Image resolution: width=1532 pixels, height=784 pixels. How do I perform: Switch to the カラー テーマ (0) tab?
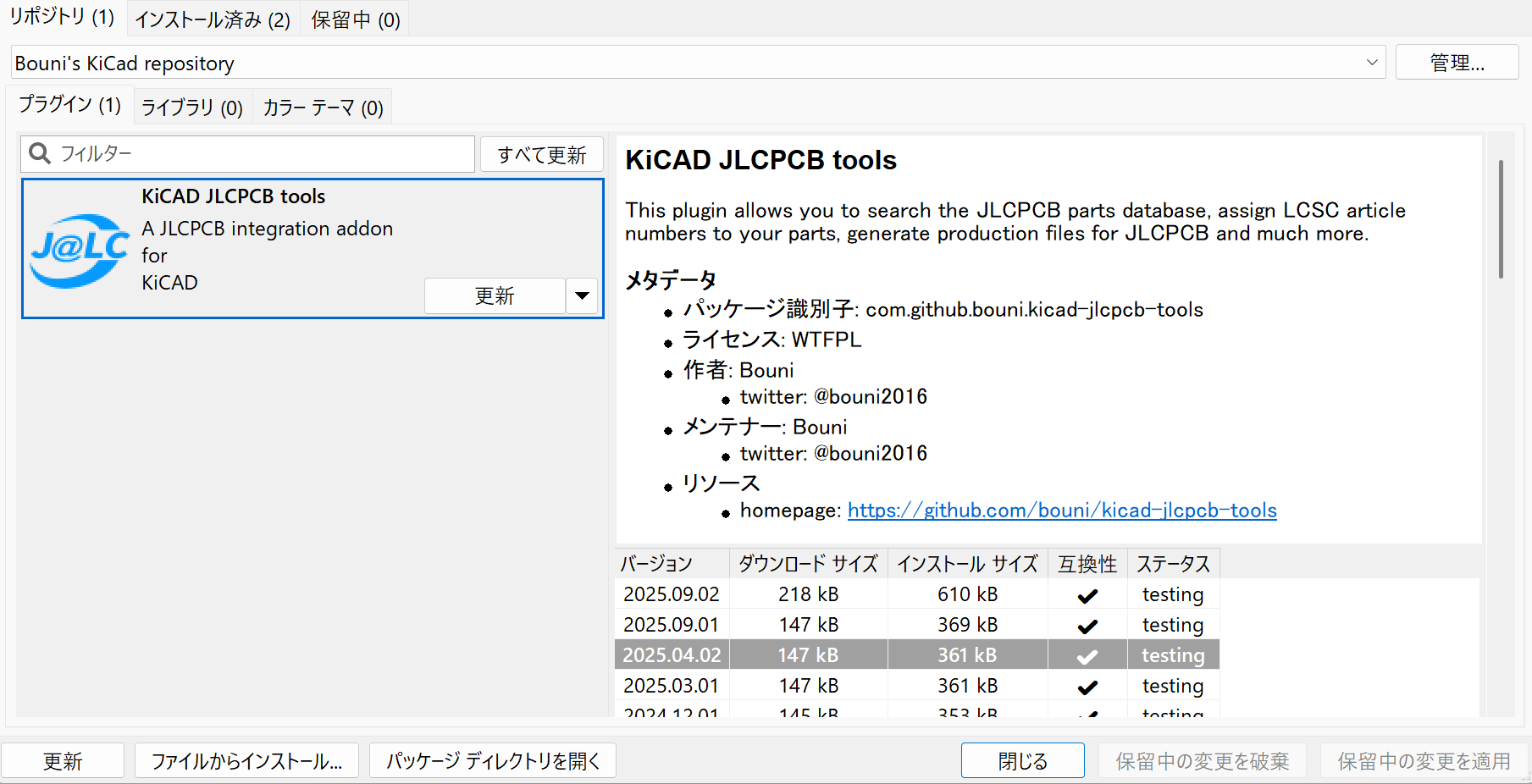tap(323, 108)
